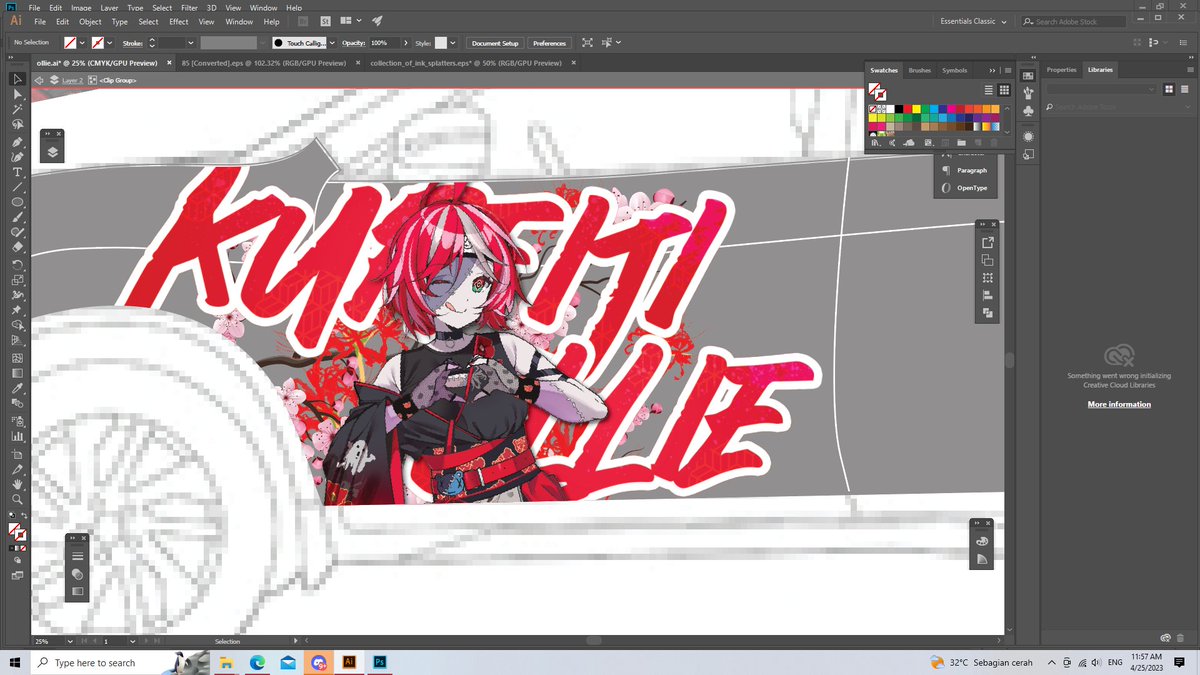Select the Hand tool
The height and width of the screenshot is (675, 1200).
tap(17, 482)
